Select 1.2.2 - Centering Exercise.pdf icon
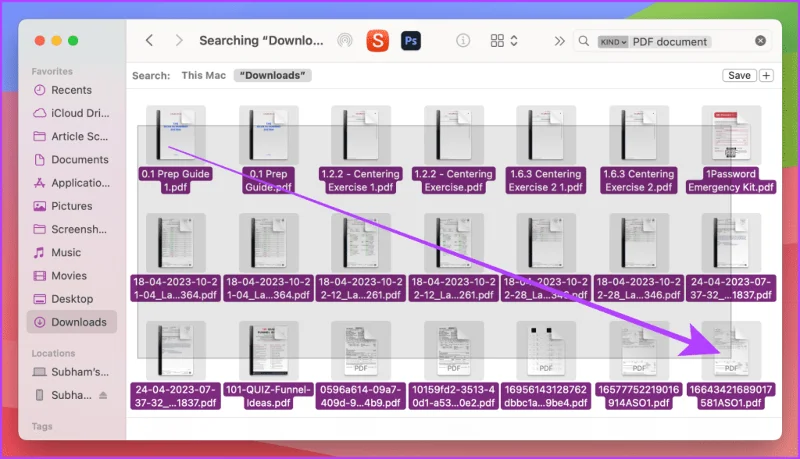 [x=454, y=135]
